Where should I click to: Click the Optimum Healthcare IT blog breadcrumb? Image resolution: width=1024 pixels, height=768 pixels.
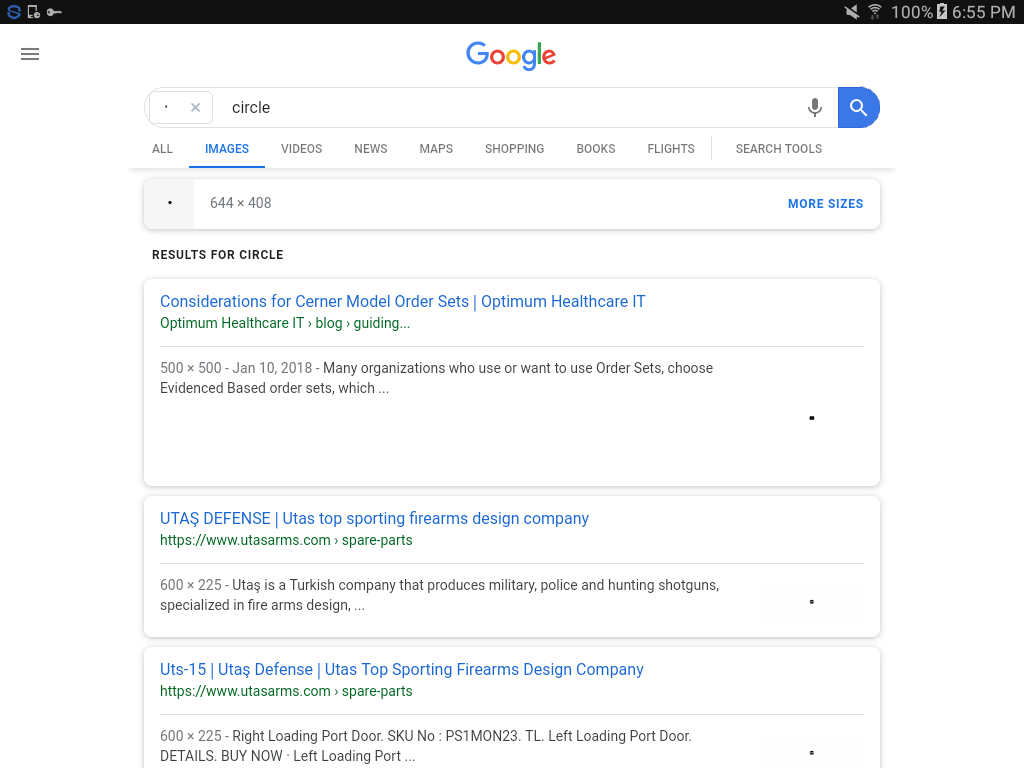(285, 323)
